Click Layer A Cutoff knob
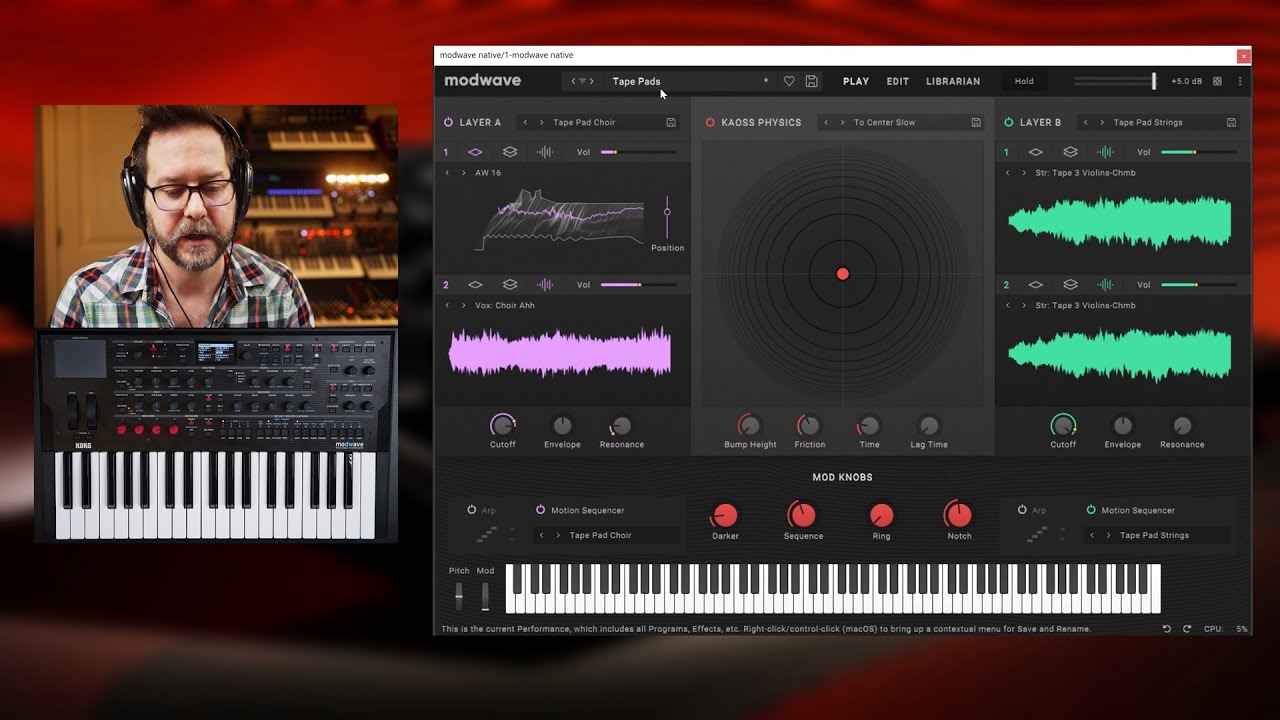 coord(502,425)
